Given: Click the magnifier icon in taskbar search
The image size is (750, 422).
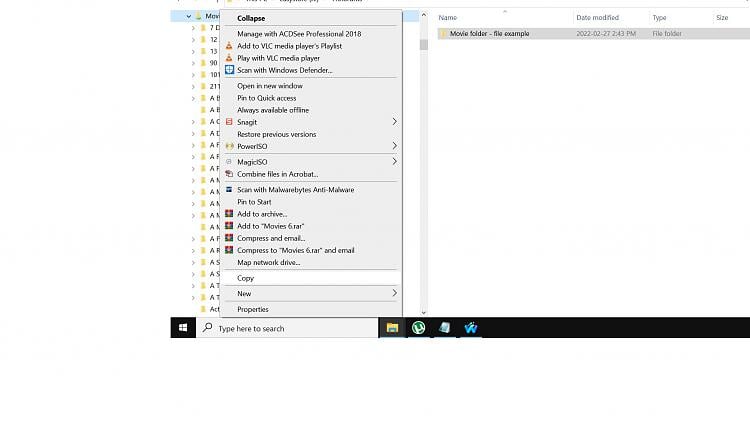Looking at the screenshot, I should tap(208, 328).
